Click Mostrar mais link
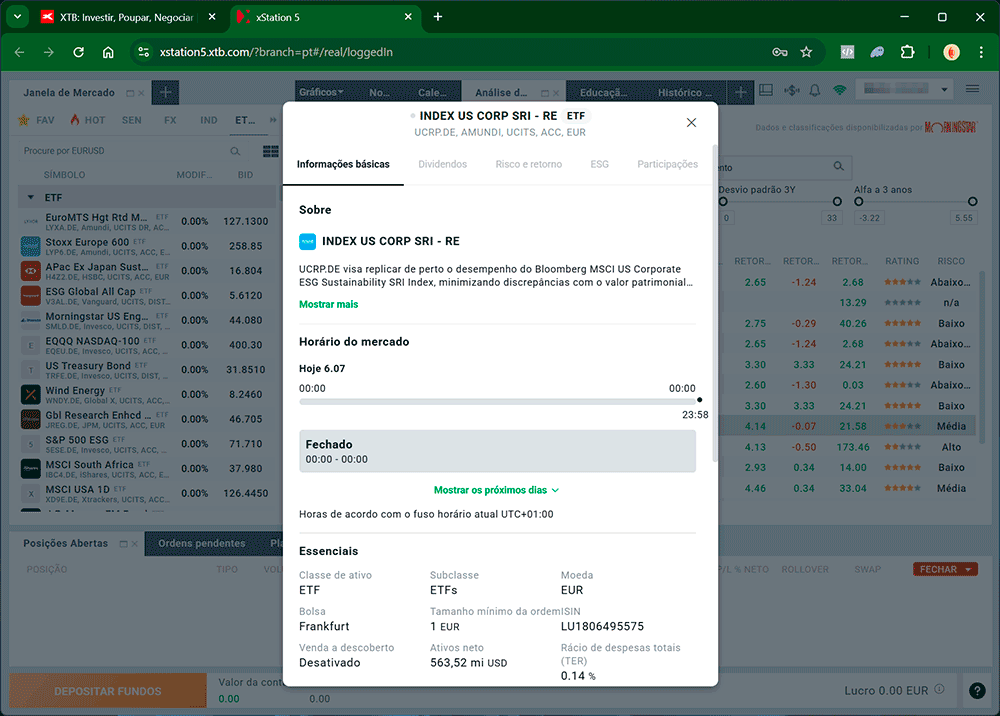 tap(328, 304)
